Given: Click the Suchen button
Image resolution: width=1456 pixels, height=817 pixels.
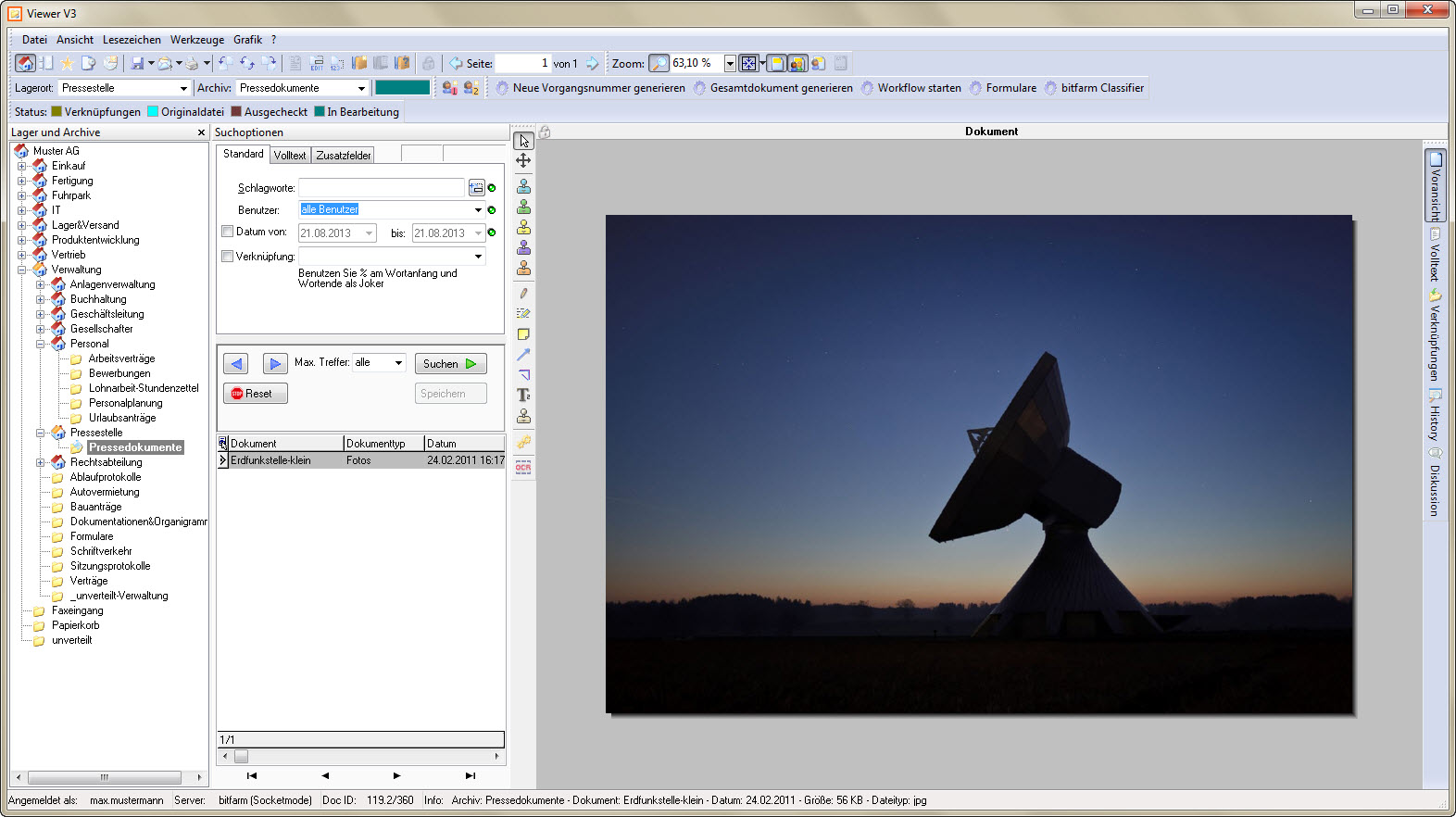Looking at the screenshot, I should point(450,364).
